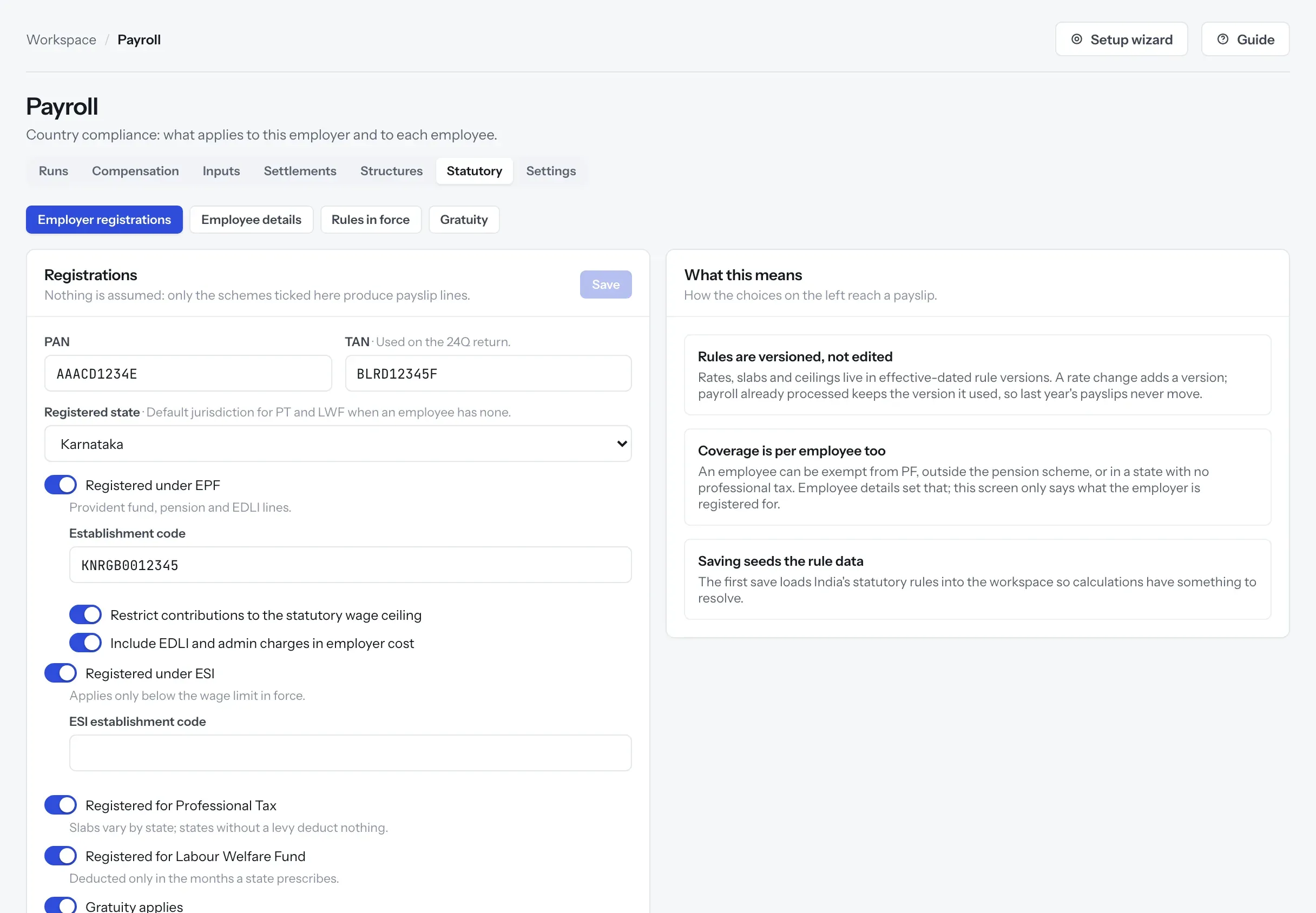Image resolution: width=1316 pixels, height=913 pixels.
Task: Click 'Saving seeds the rule data' heading
Action: tap(780, 561)
